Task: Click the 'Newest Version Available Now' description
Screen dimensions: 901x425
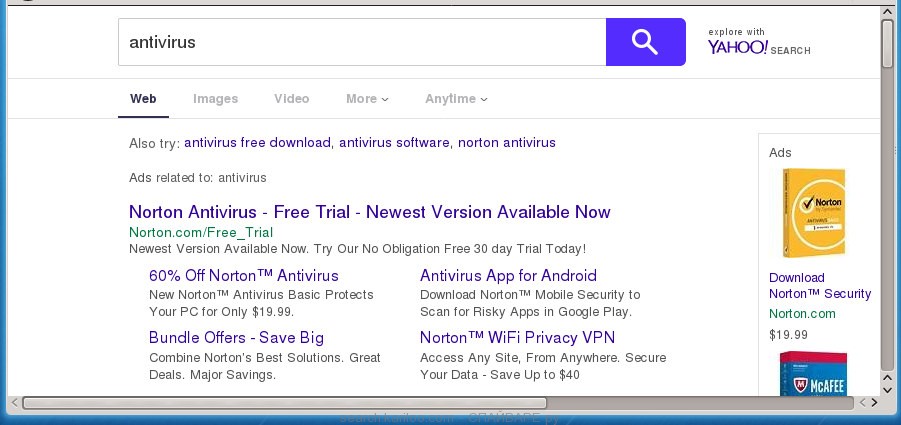Action: pyautogui.click(x=357, y=249)
